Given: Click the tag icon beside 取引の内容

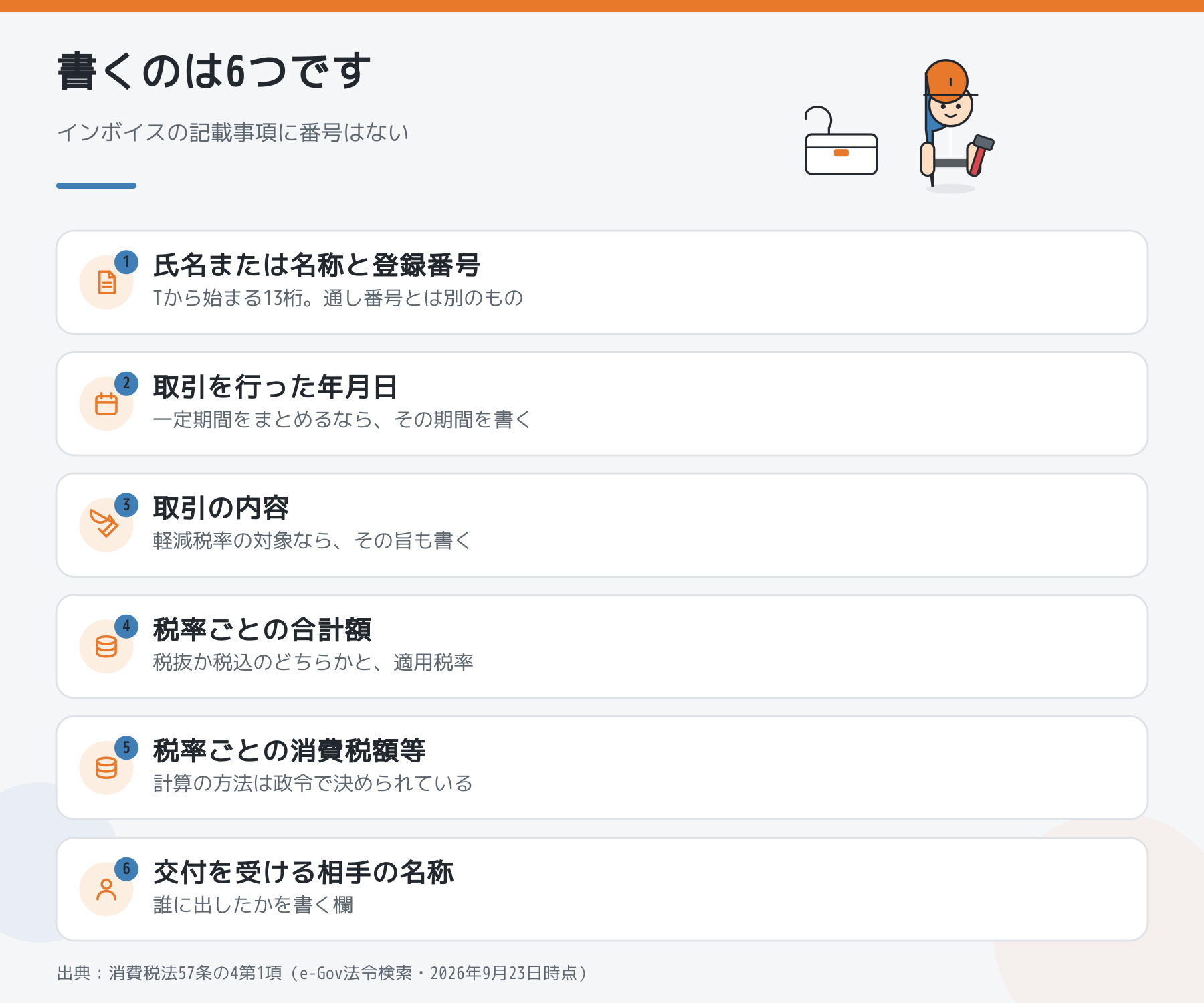Looking at the screenshot, I should coord(104,523).
